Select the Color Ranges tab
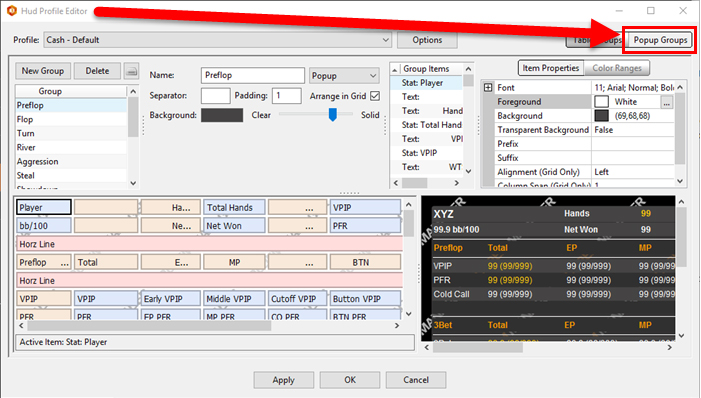 [617, 68]
